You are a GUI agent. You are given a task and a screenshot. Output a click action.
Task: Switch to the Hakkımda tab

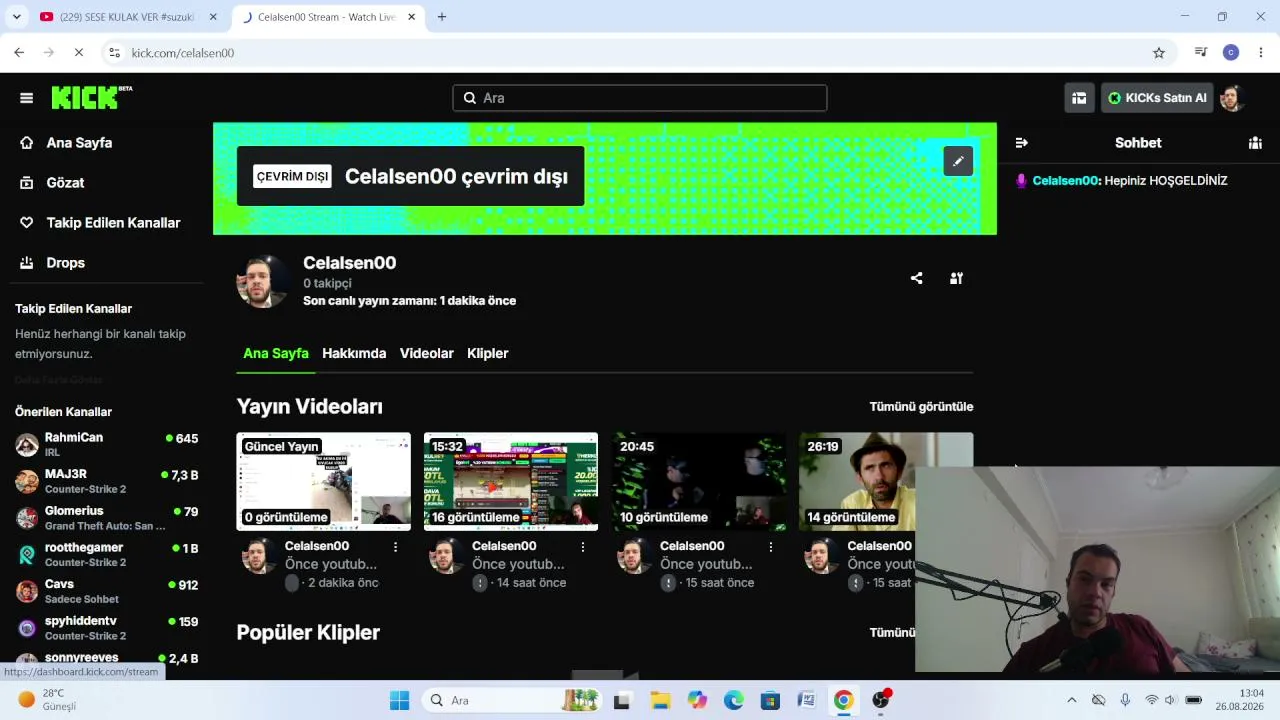pos(354,353)
